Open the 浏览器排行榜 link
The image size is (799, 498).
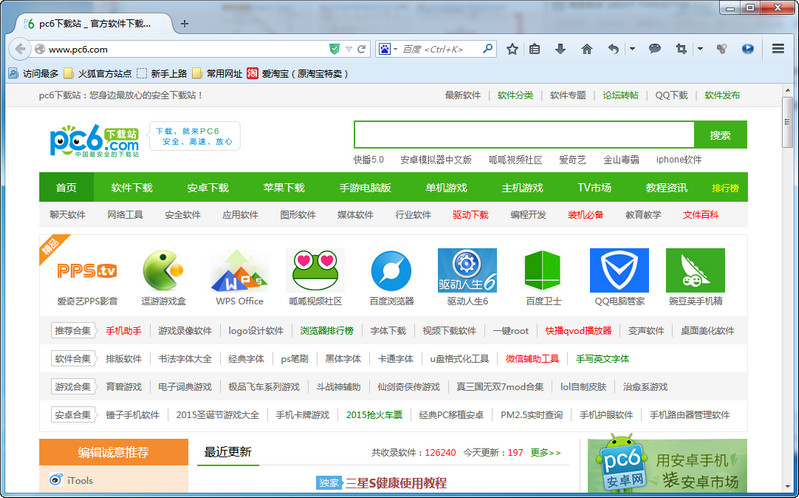tap(326, 331)
